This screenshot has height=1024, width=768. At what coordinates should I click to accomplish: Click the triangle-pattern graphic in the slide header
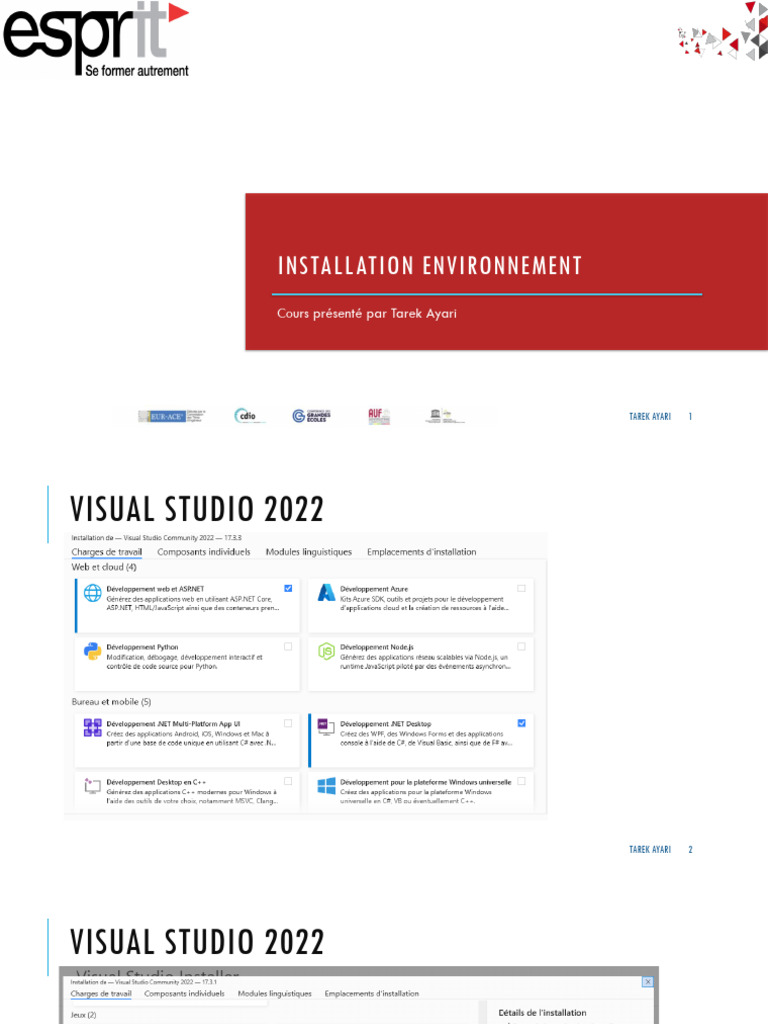(x=723, y=31)
